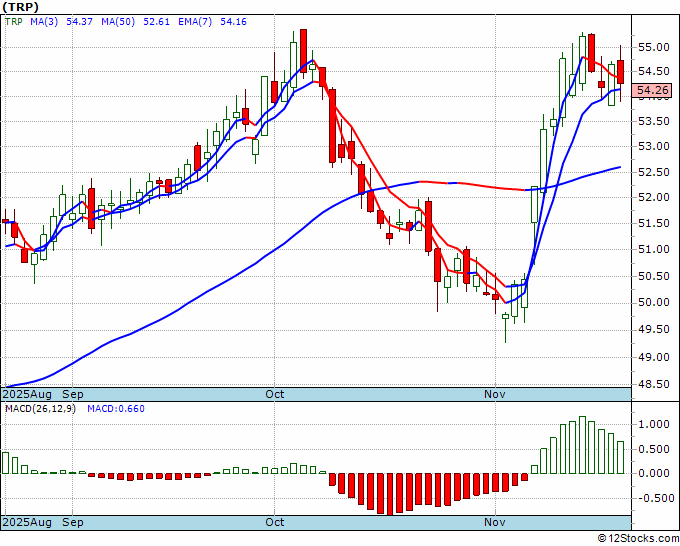Image resolution: width=680 pixels, height=546 pixels.
Task: Click the 48.50 price axis label
Action: click(654, 384)
